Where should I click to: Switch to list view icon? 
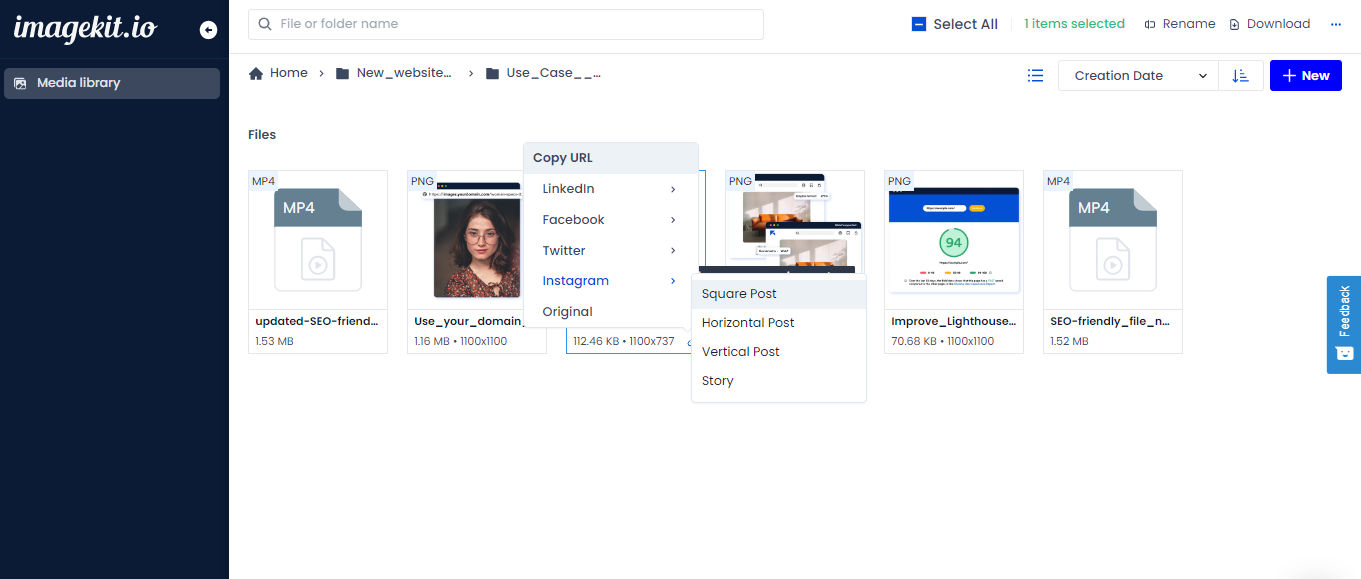click(x=1036, y=75)
